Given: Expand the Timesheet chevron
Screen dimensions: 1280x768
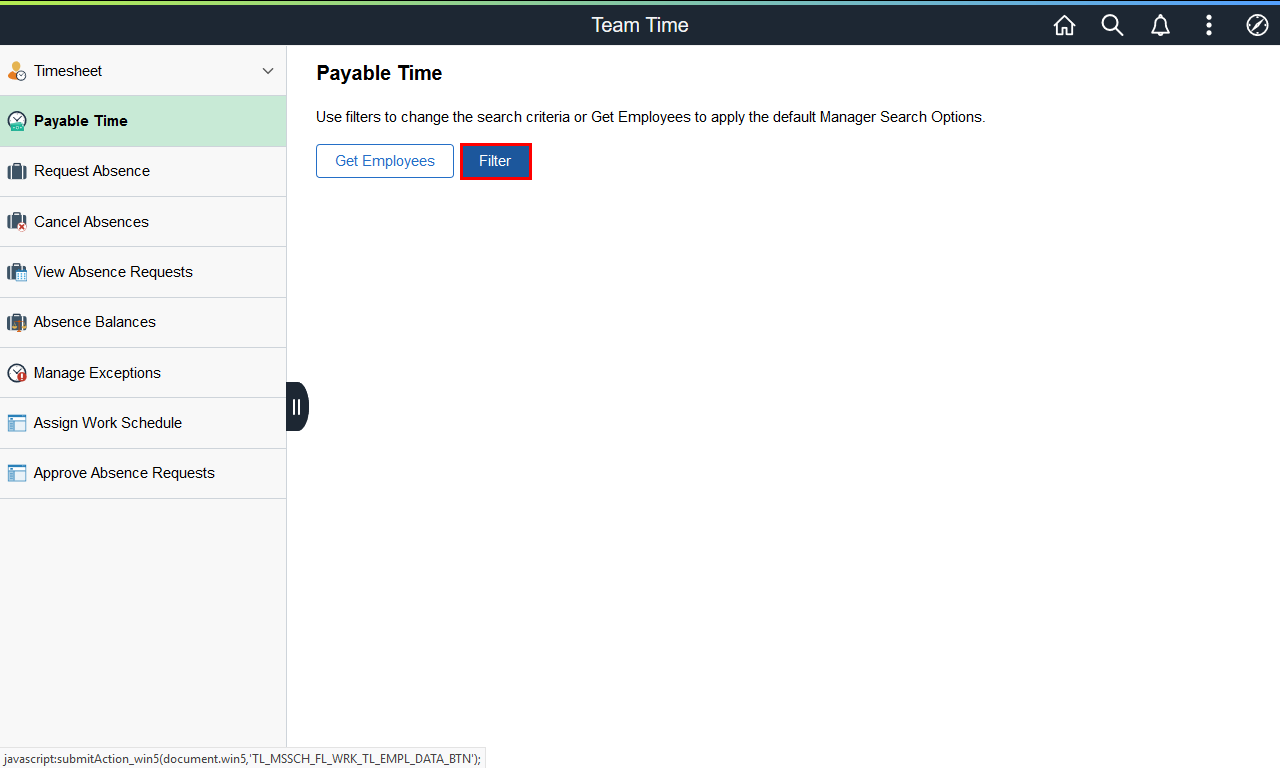Looking at the screenshot, I should (x=267, y=71).
